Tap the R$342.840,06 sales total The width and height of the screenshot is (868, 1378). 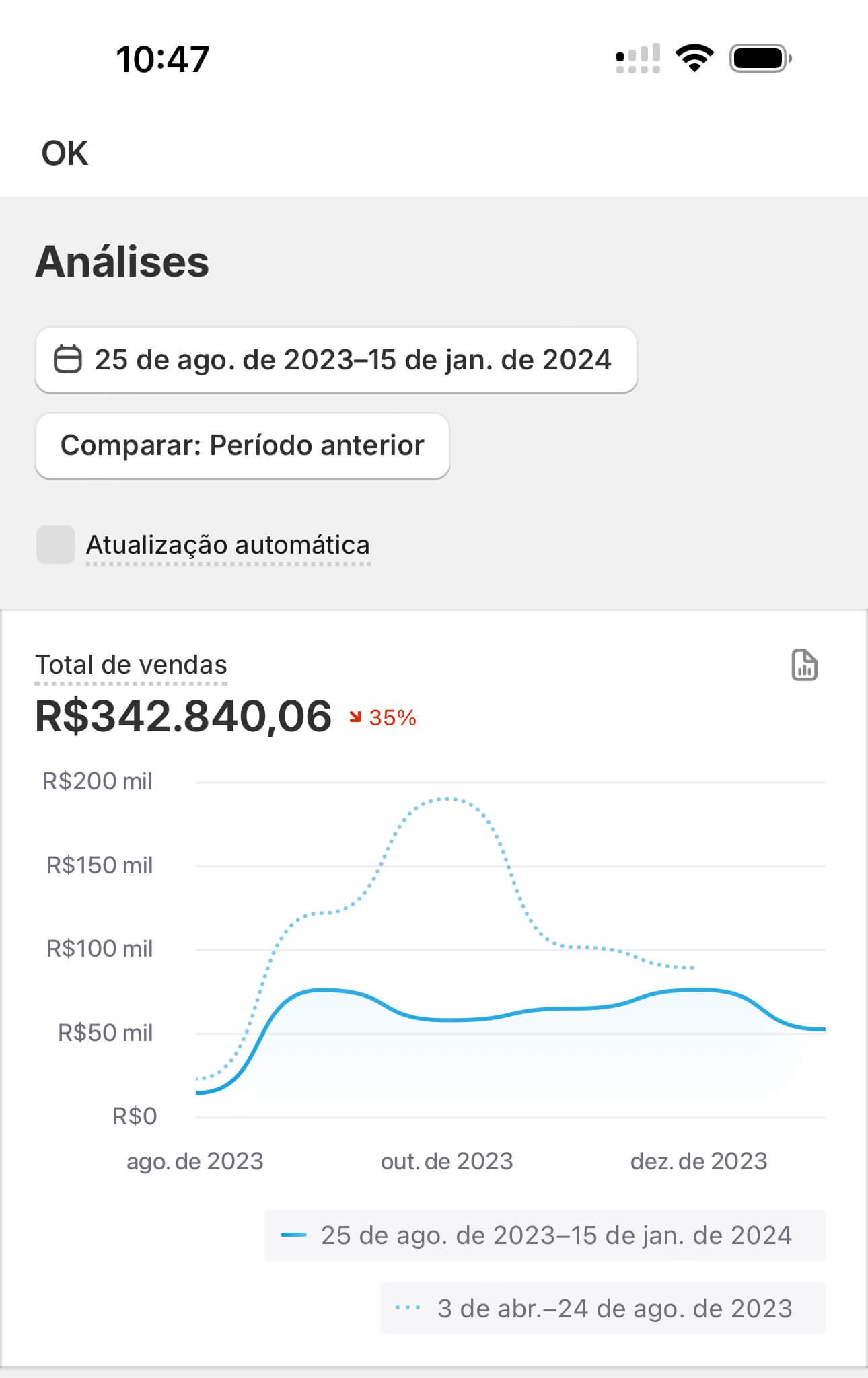(x=183, y=717)
